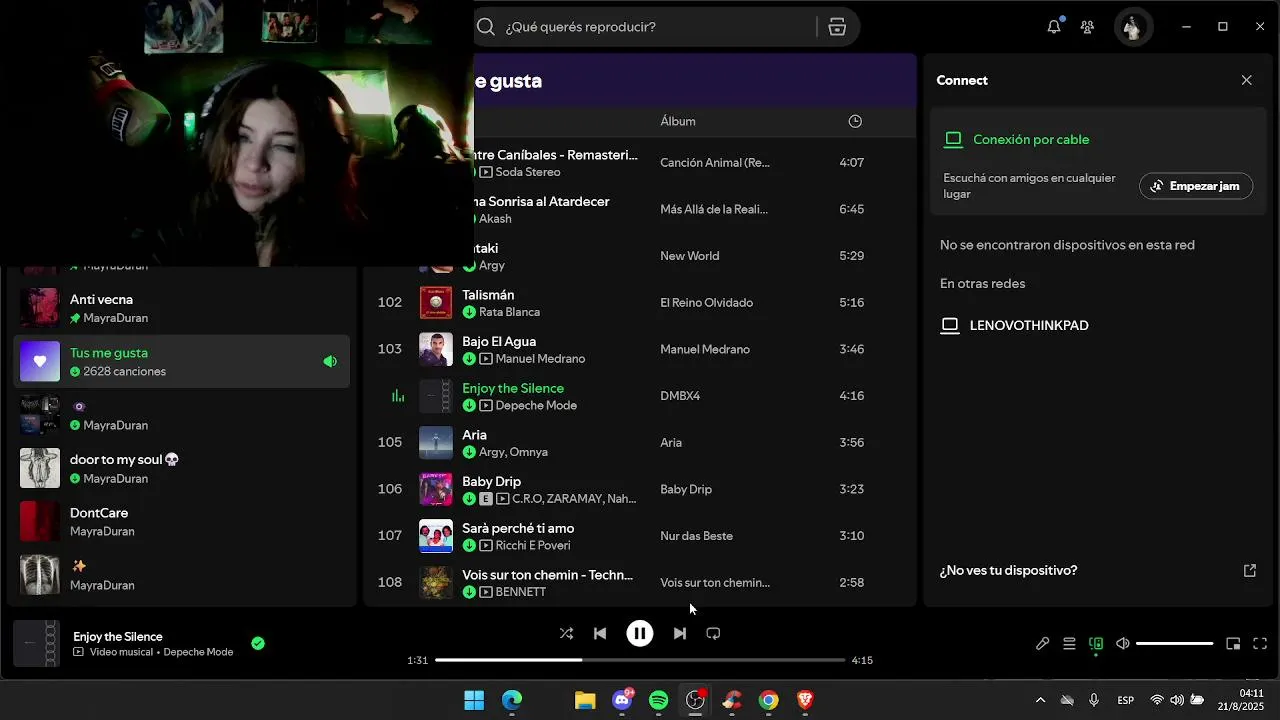1280x720 pixels.
Task: Click the search magnifier icon
Action: pyautogui.click(x=486, y=27)
